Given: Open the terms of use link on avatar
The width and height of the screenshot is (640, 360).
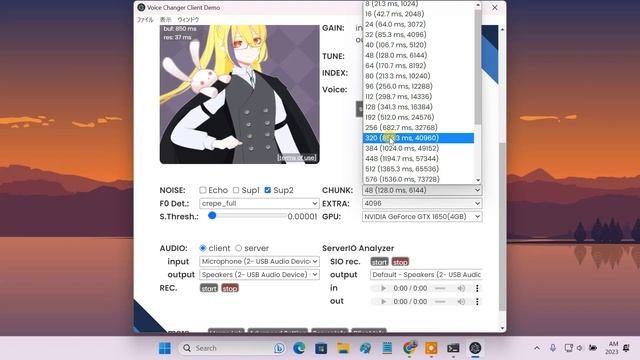Looking at the screenshot, I should [297, 158].
